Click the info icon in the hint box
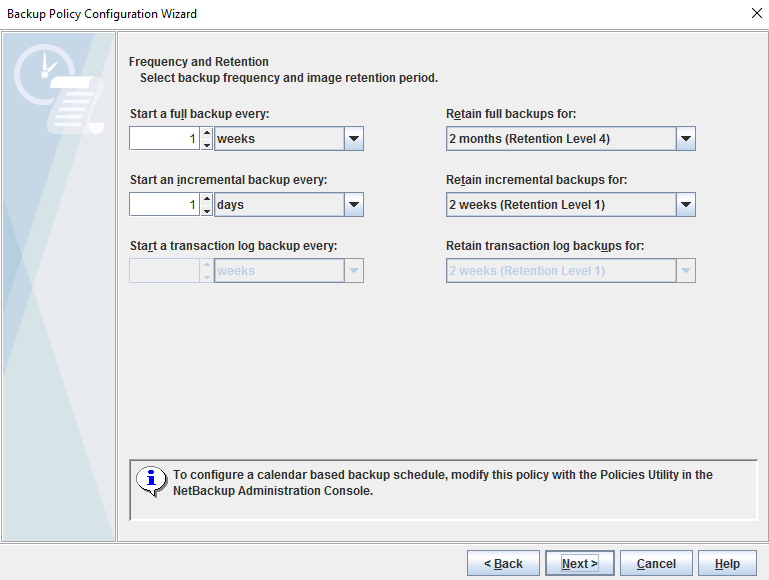This screenshot has width=769, height=580. coord(151,481)
